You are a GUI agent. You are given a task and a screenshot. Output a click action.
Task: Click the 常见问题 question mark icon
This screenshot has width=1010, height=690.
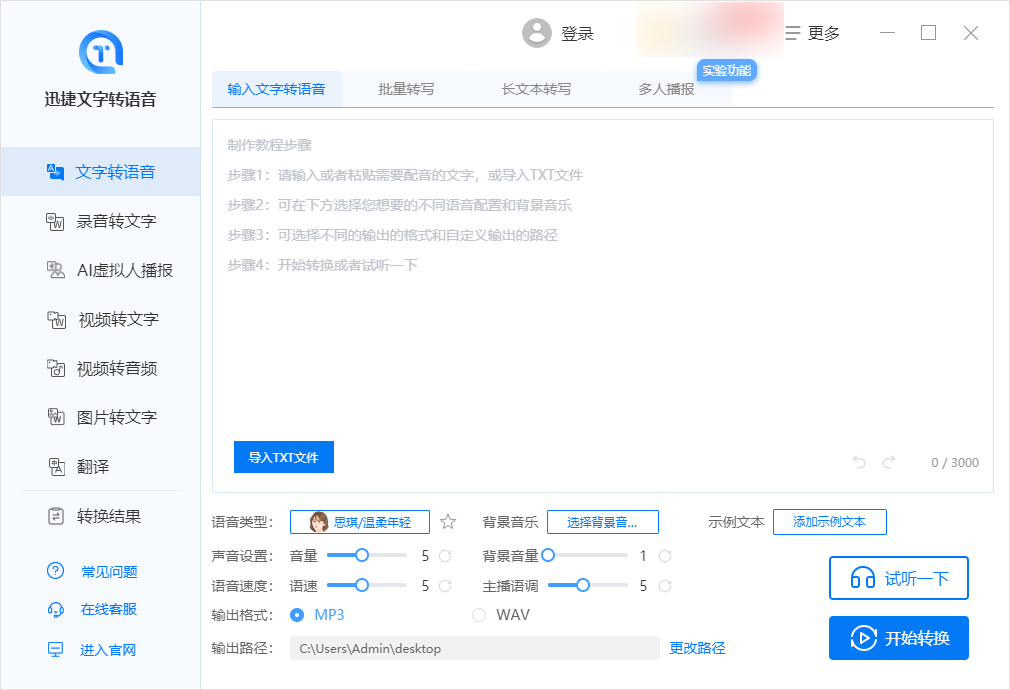[x=55, y=571]
